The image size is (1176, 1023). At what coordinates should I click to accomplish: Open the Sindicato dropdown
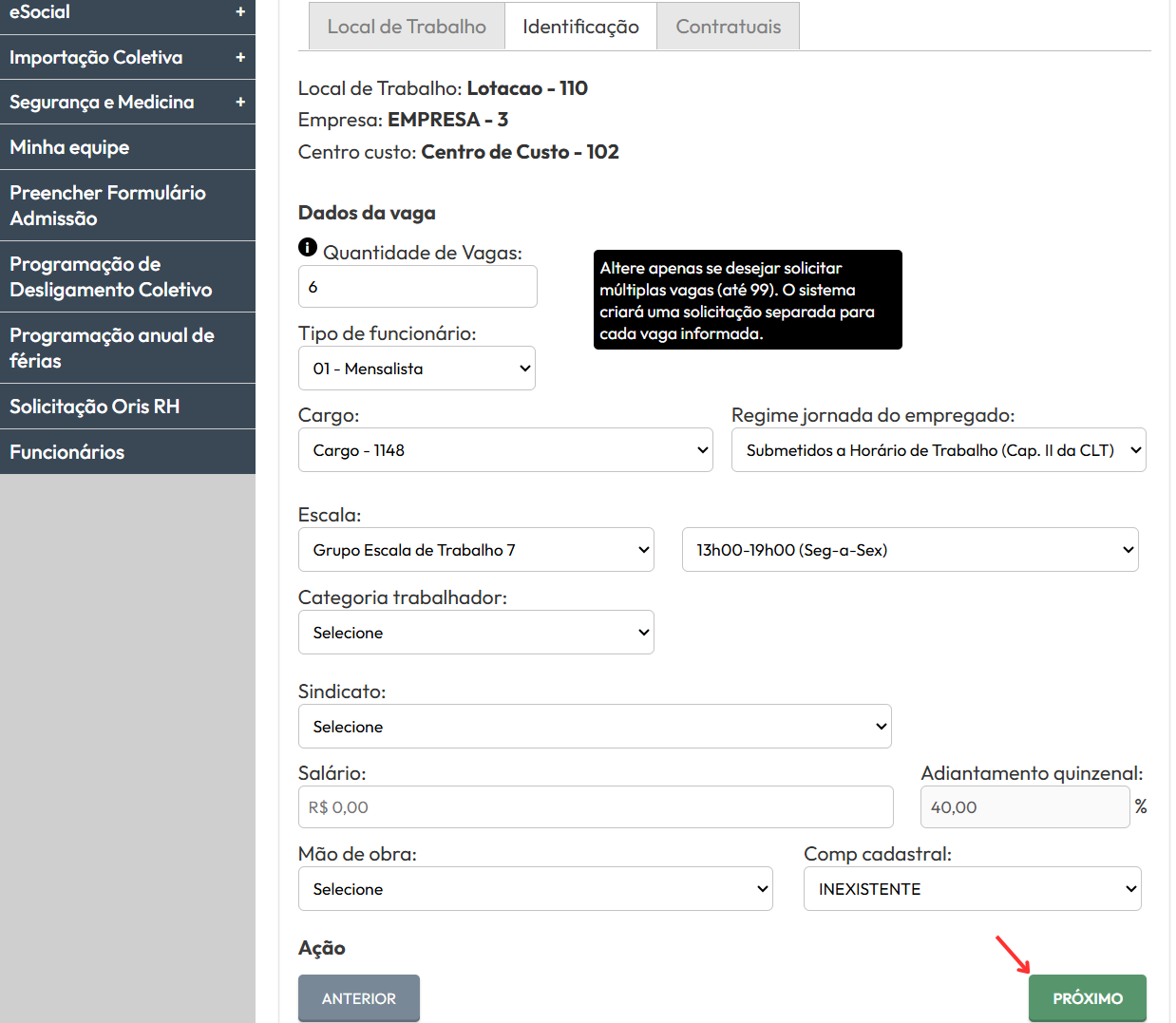point(595,727)
